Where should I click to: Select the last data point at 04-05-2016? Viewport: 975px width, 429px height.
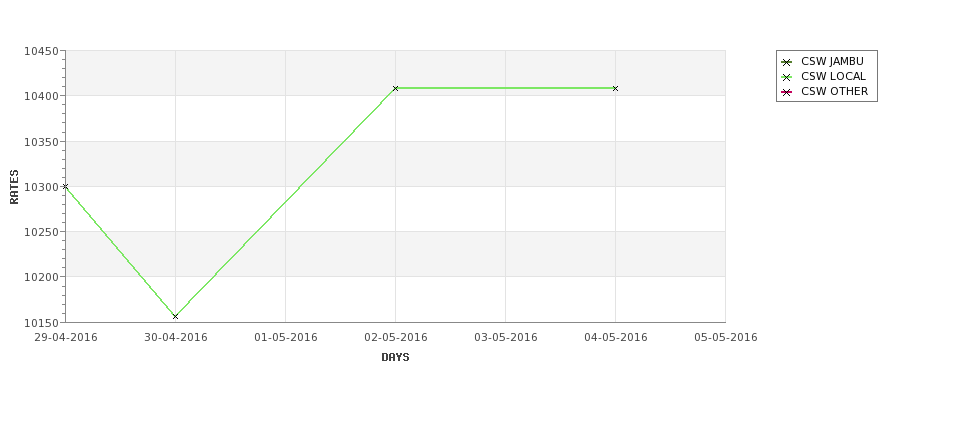pos(616,88)
